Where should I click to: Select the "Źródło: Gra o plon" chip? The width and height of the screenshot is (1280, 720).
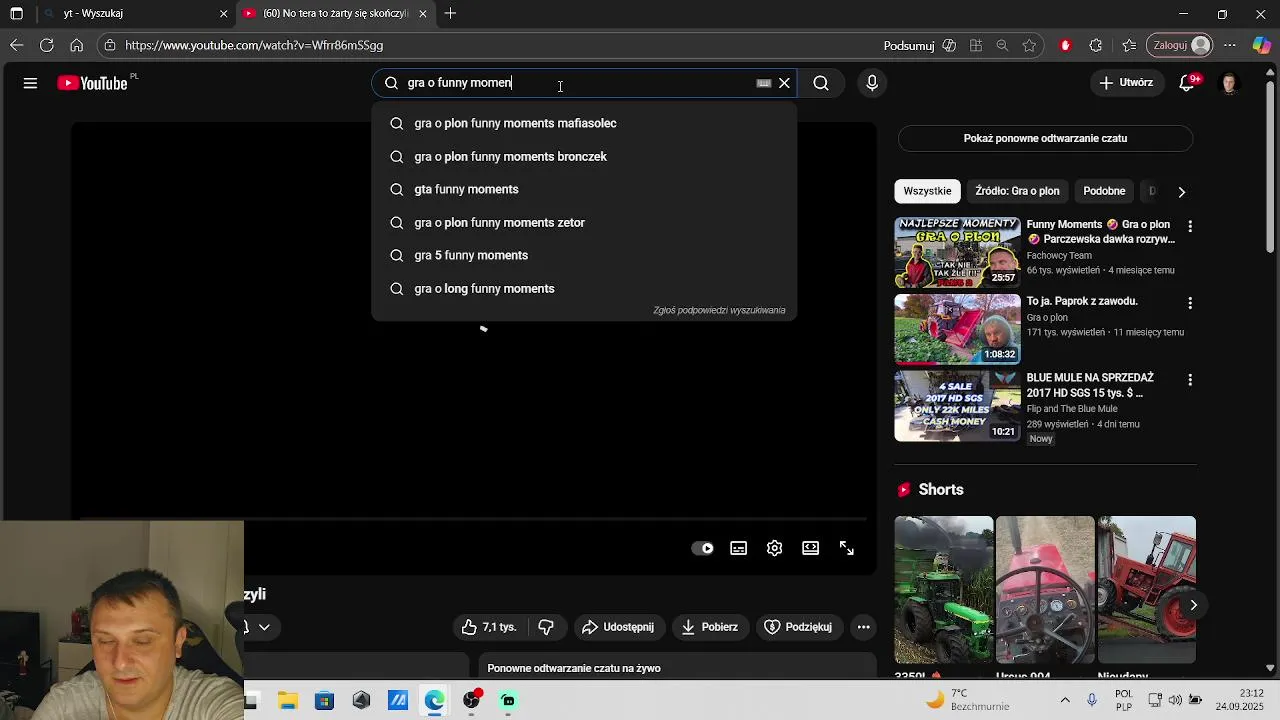[1017, 191]
